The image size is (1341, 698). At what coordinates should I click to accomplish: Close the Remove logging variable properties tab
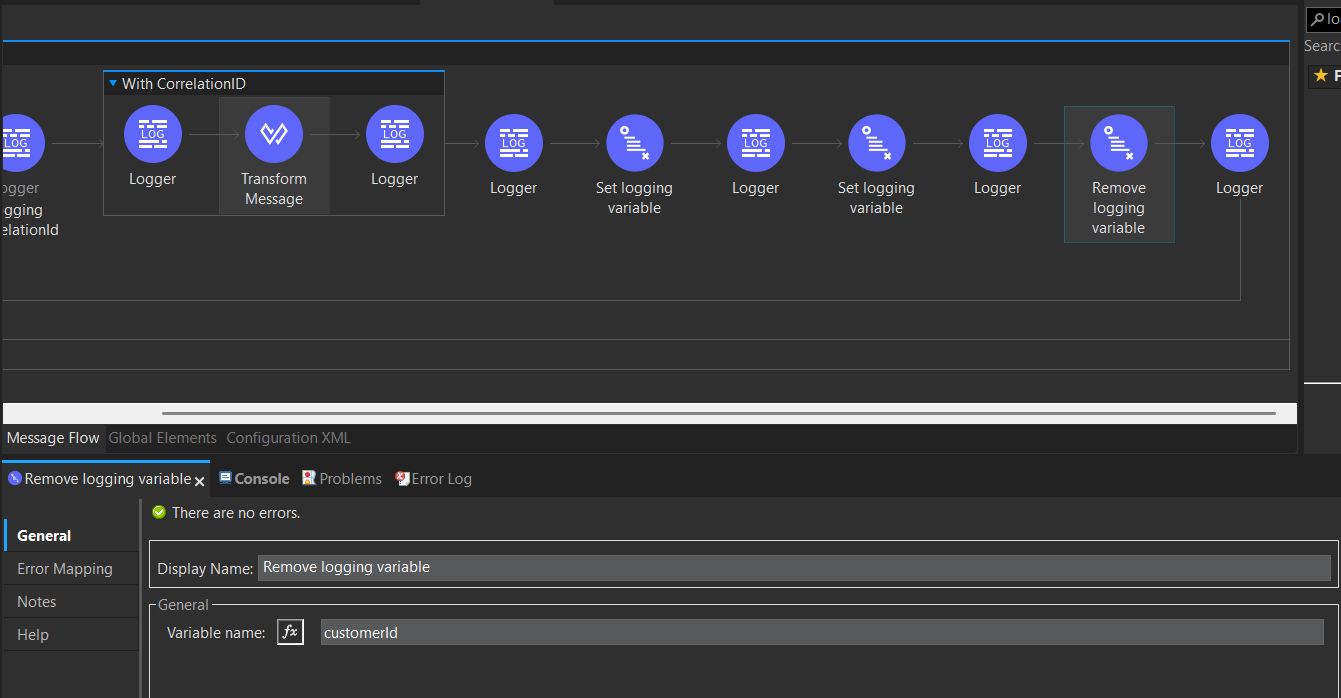pyautogui.click(x=199, y=481)
